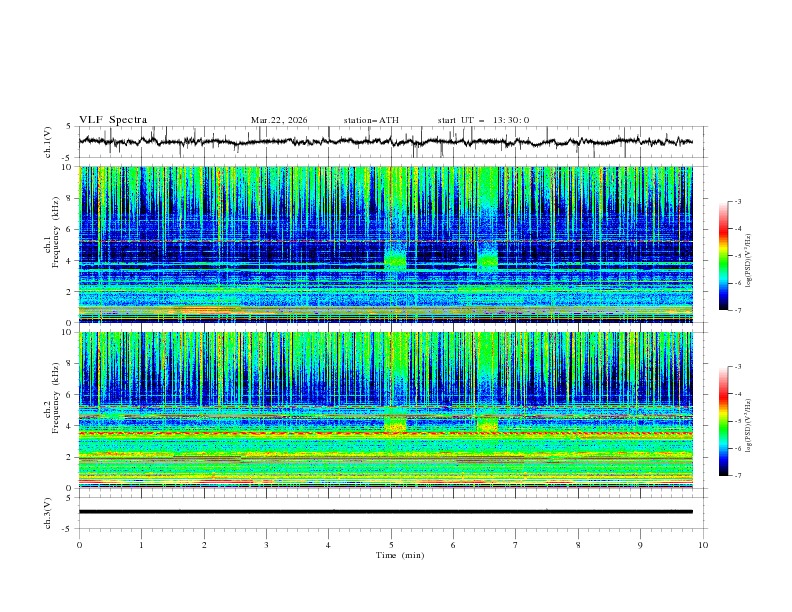Viewport: 792px width, 612px height.
Task: Click the ch.1 voltage waveform trace
Action: (385, 142)
